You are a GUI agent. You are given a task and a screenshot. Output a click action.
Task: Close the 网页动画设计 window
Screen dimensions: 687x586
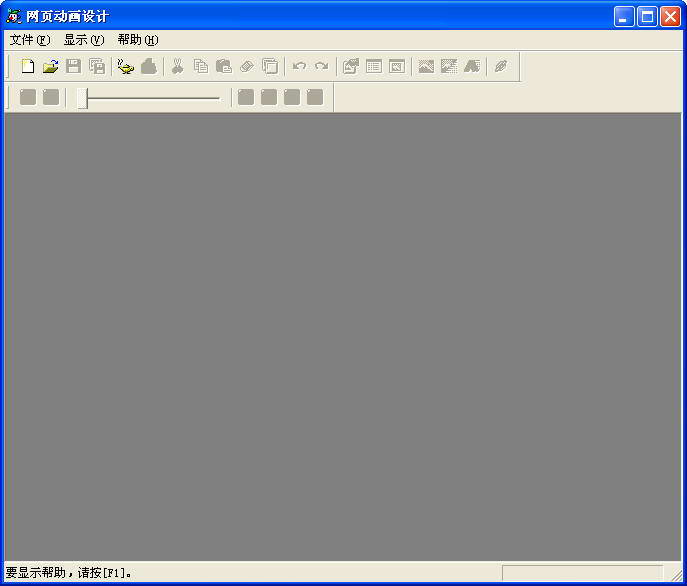(670, 17)
